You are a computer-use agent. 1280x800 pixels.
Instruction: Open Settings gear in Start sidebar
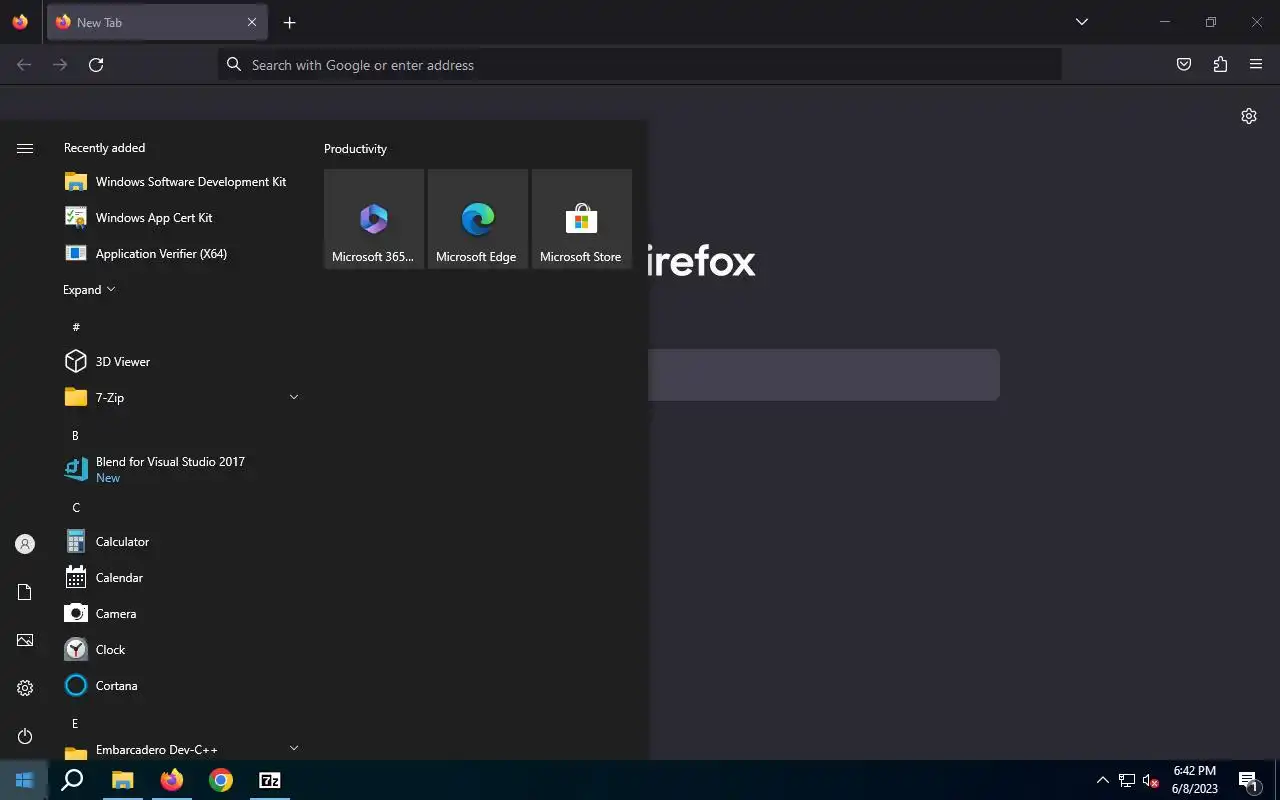25,688
